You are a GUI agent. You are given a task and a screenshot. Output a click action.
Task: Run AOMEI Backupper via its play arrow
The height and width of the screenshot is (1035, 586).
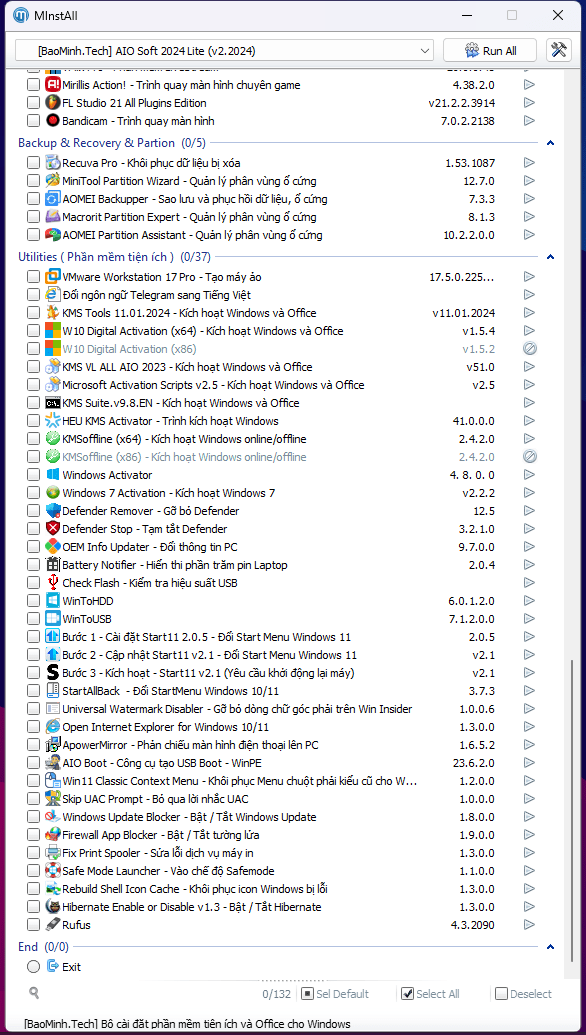point(529,199)
